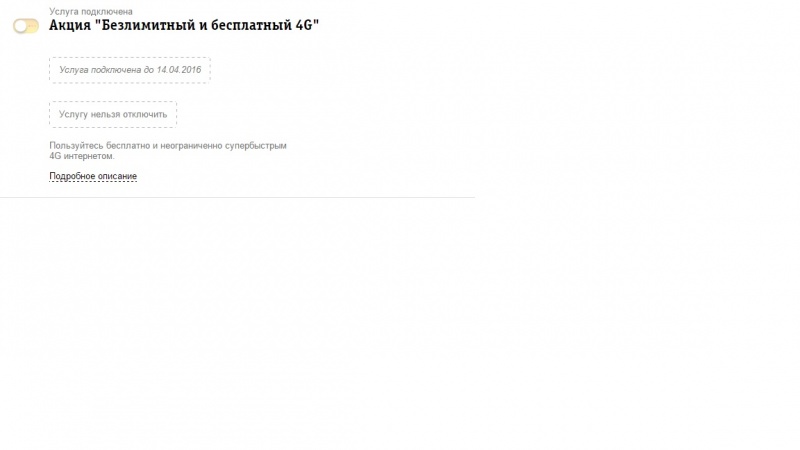Click the date "14.04.2016" in the notice
The height and width of the screenshot is (450, 800).
pos(179,70)
